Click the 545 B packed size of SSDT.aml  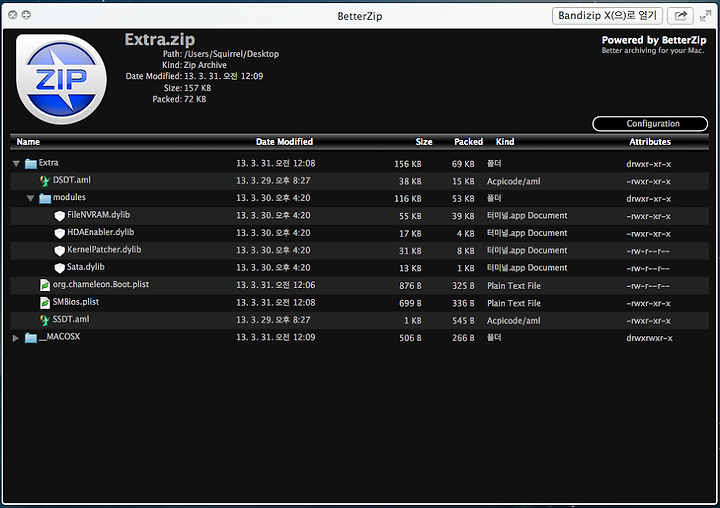pos(463,321)
